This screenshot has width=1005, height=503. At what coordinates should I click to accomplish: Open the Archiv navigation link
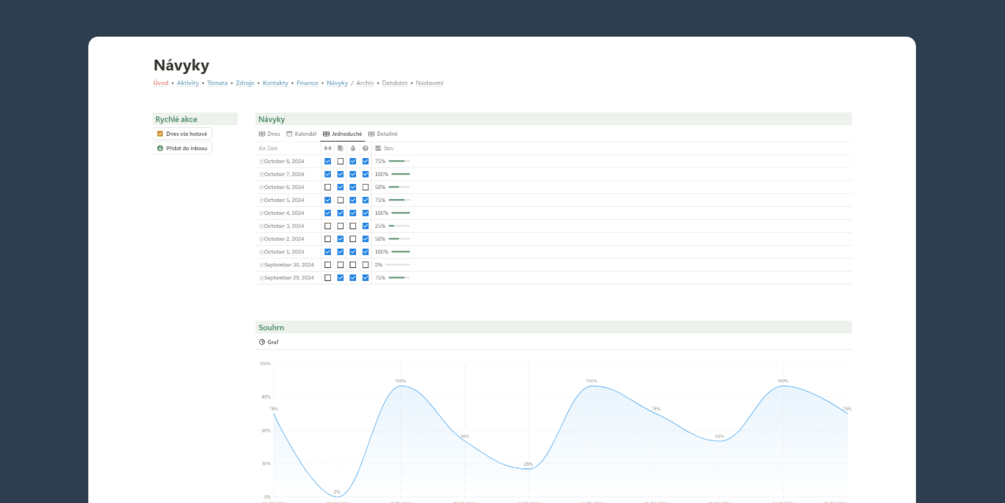365,83
